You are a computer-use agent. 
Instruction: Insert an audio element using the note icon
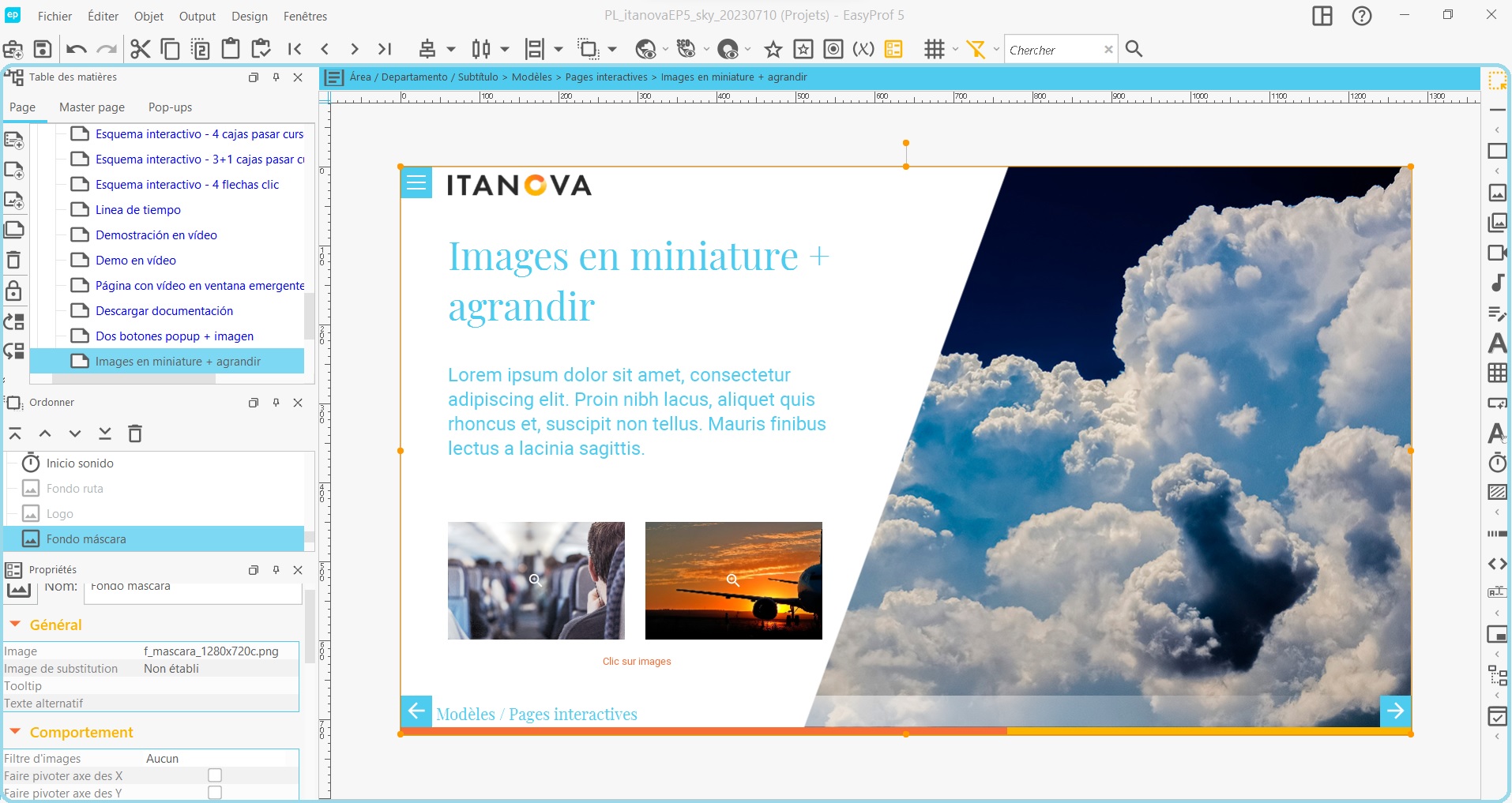click(1497, 283)
